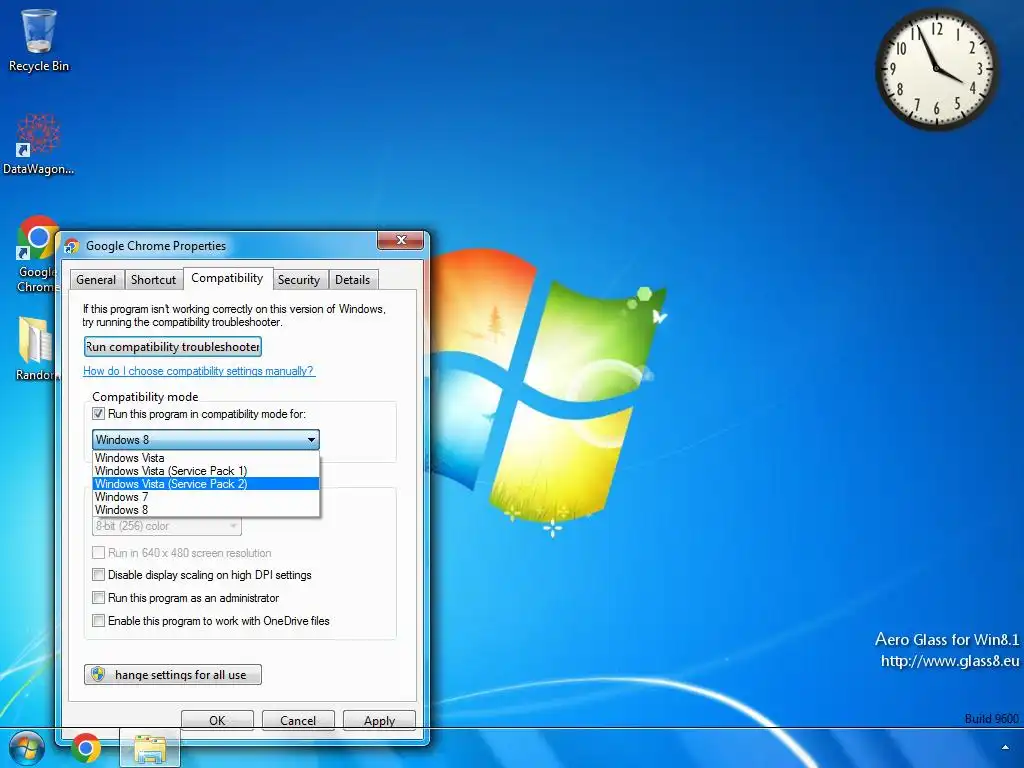The height and width of the screenshot is (768, 1024).
Task: Show hidden system tray icons
Action: pyautogui.click(x=1005, y=747)
